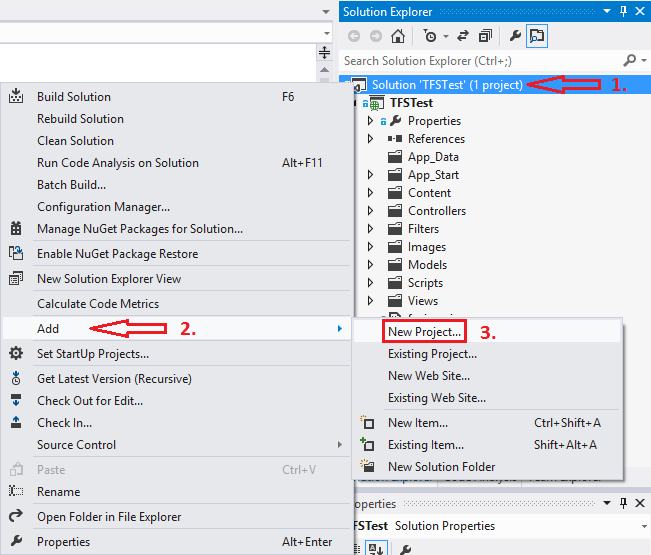
Task: Focus the Search Solution Explorer field
Action: [482, 61]
